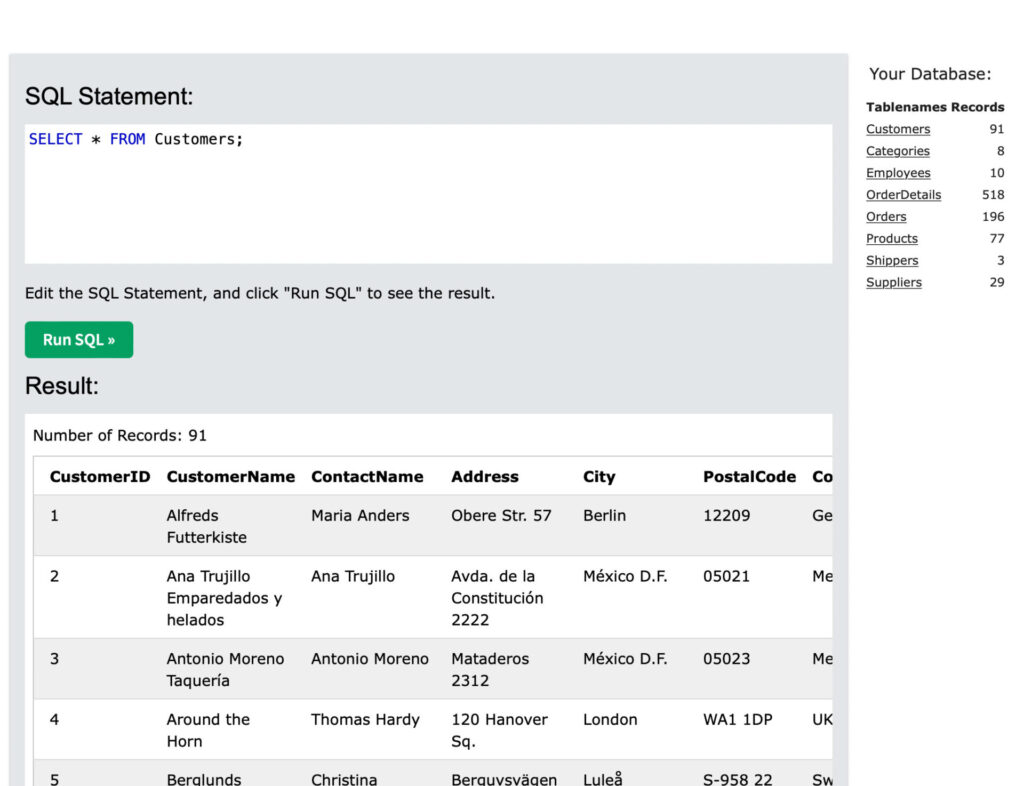Open the Categories table link
This screenshot has width=1024, height=786.
click(897, 151)
